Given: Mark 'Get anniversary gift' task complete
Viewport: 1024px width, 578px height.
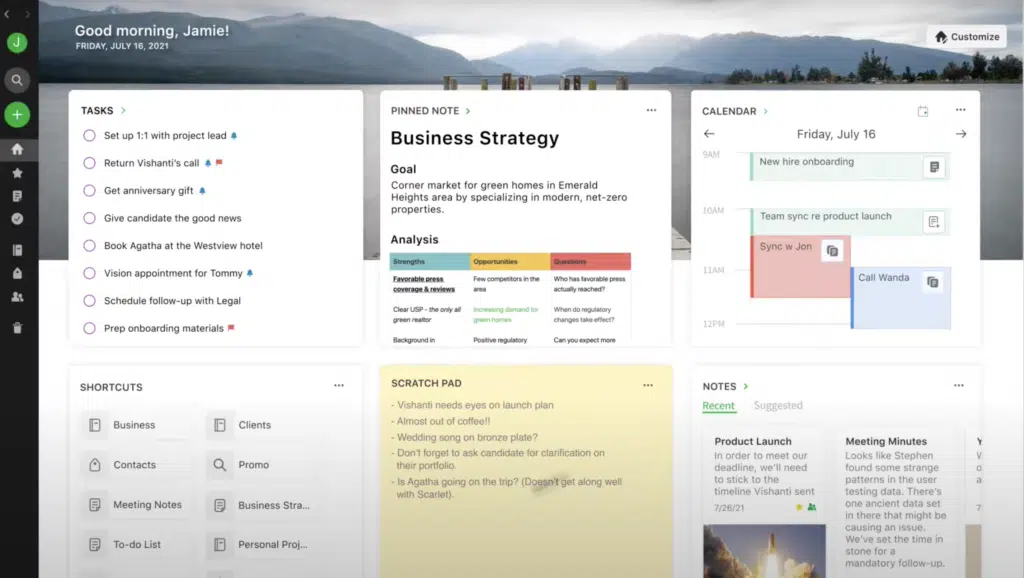Looking at the screenshot, I should tap(90, 191).
